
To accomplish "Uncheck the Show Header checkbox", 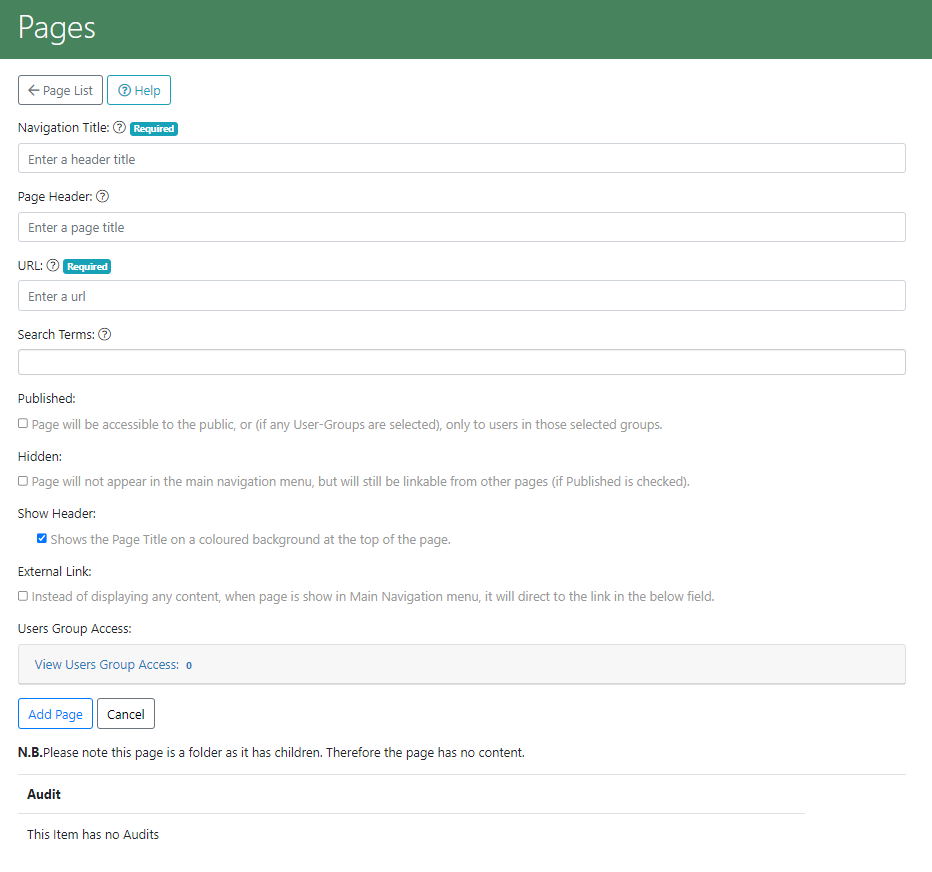I will point(42,538).
